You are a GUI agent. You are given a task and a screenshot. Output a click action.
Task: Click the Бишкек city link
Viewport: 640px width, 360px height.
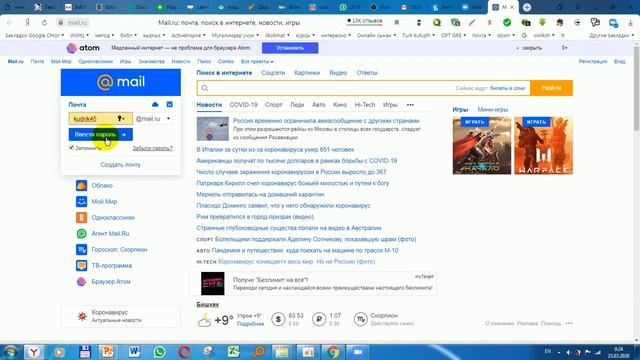pos(208,304)
